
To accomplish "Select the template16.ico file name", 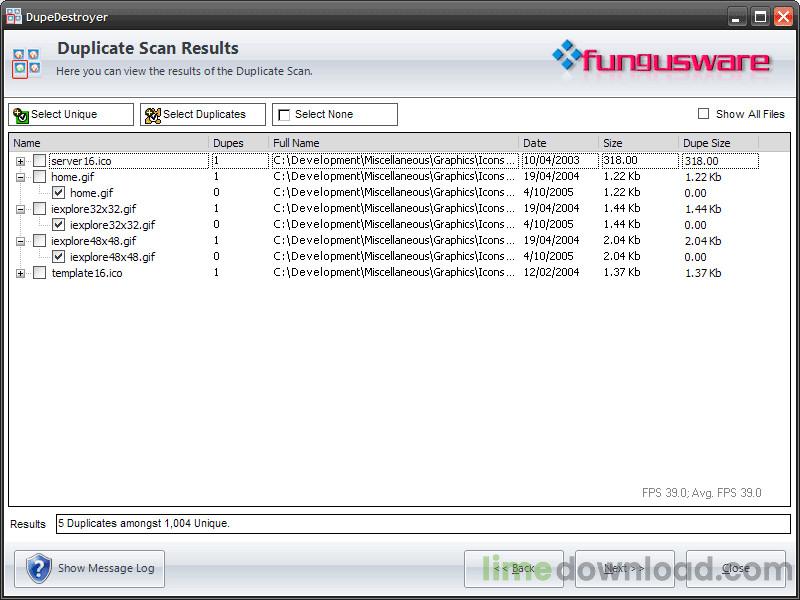I will 87,273.
